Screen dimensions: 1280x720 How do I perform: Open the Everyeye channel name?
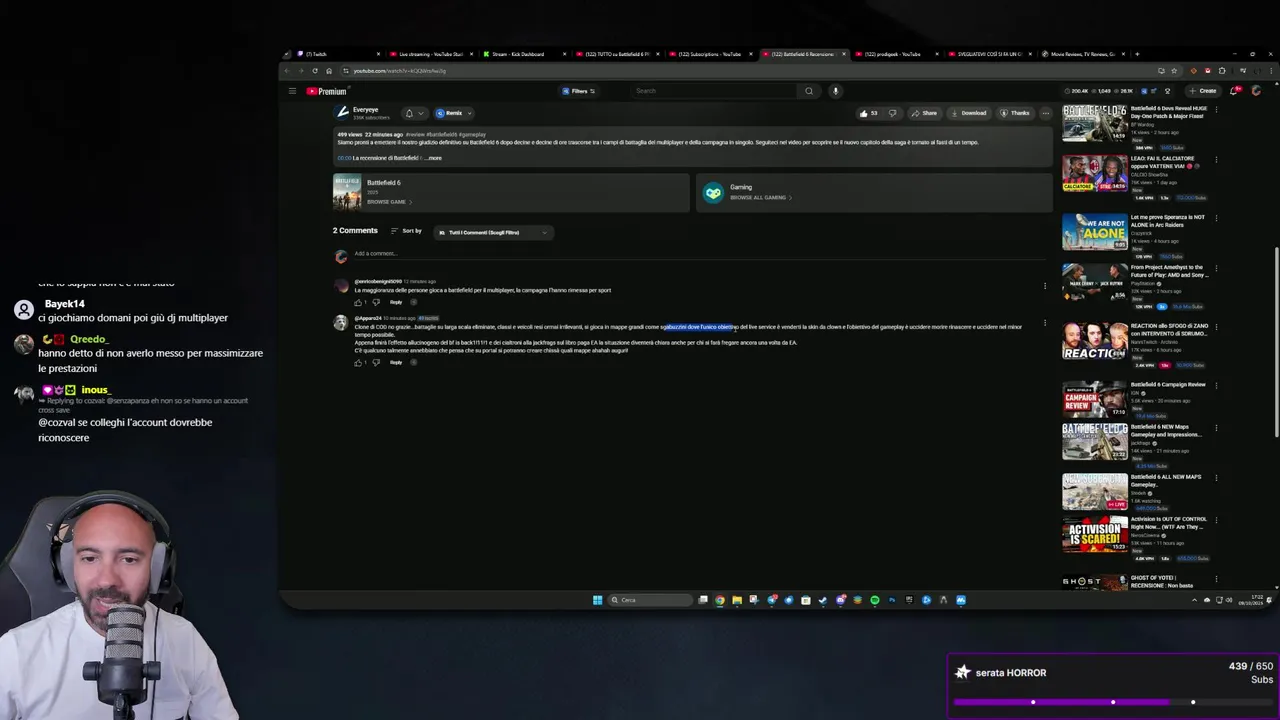pyautogui.click(x=365, y=109)
